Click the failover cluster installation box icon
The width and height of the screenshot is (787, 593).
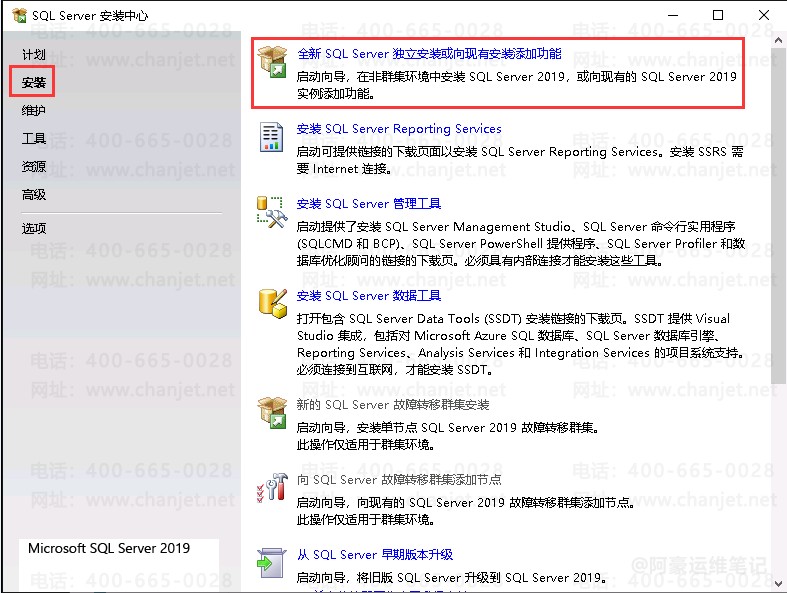272,413
